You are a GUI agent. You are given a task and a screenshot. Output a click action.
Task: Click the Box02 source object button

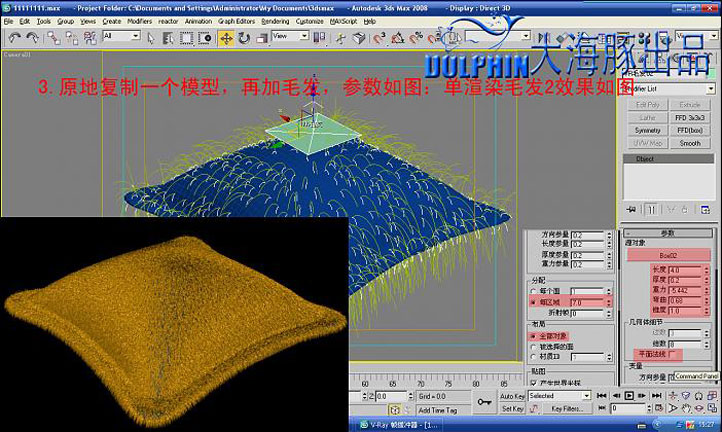point(668,255)
